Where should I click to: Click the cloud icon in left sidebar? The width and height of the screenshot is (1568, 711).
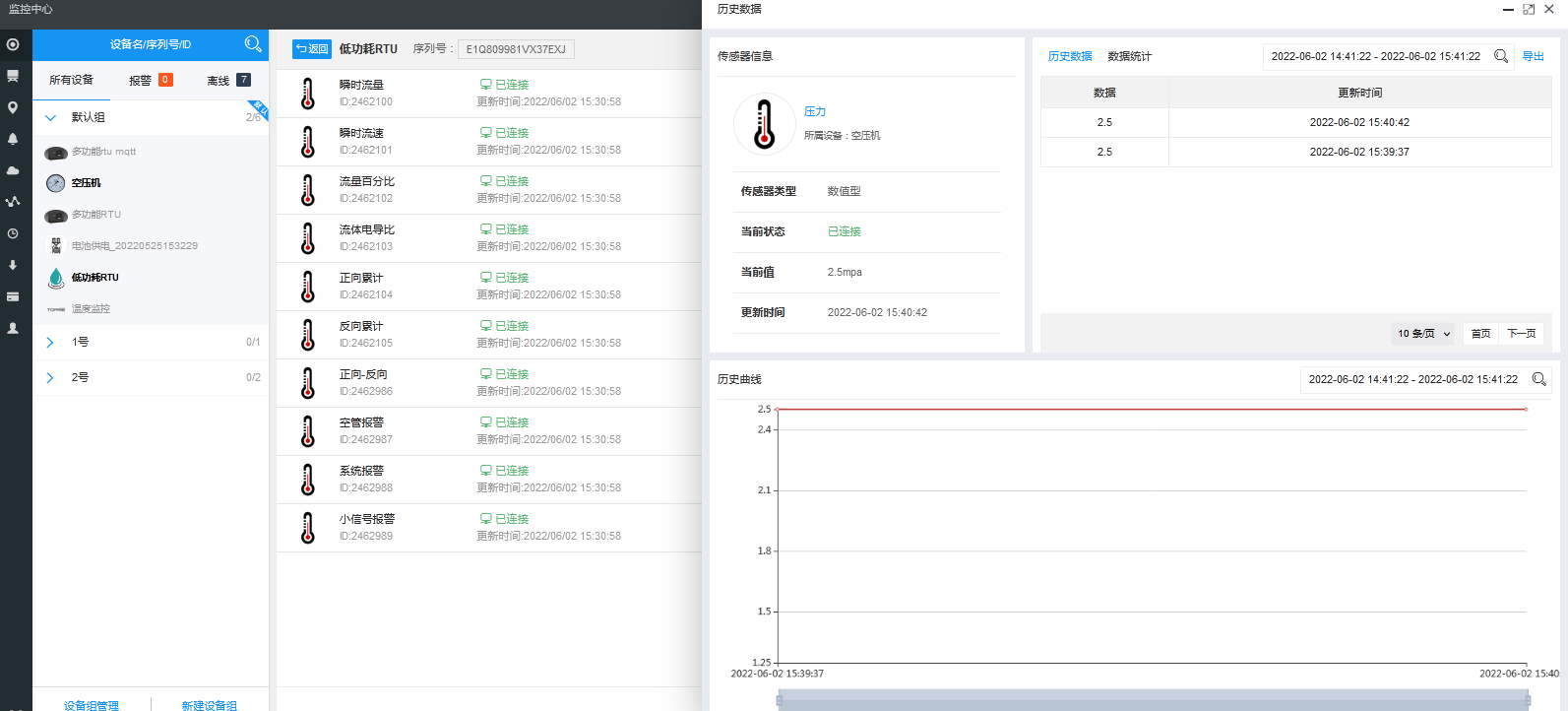(x=13, y=170)
